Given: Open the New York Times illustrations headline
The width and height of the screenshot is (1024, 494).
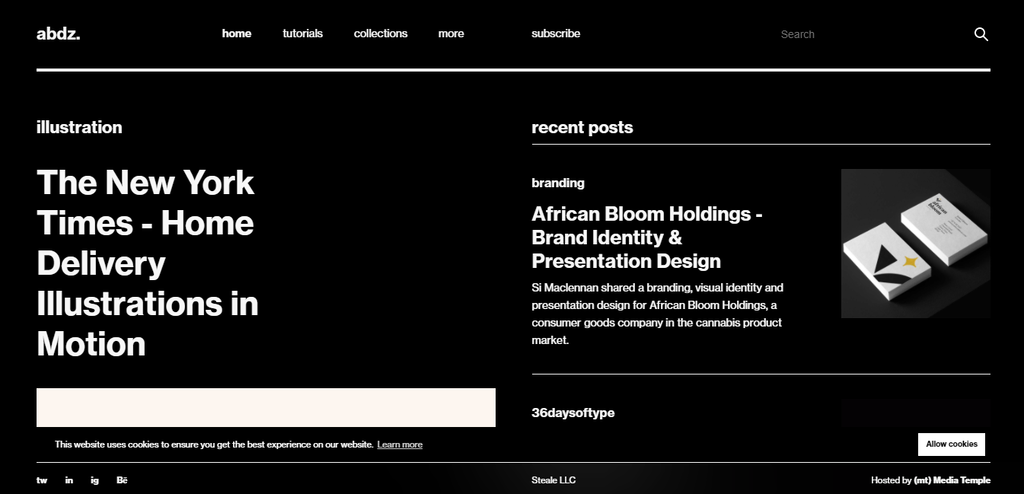Looking at the screenshot, I should click(147, 263).
